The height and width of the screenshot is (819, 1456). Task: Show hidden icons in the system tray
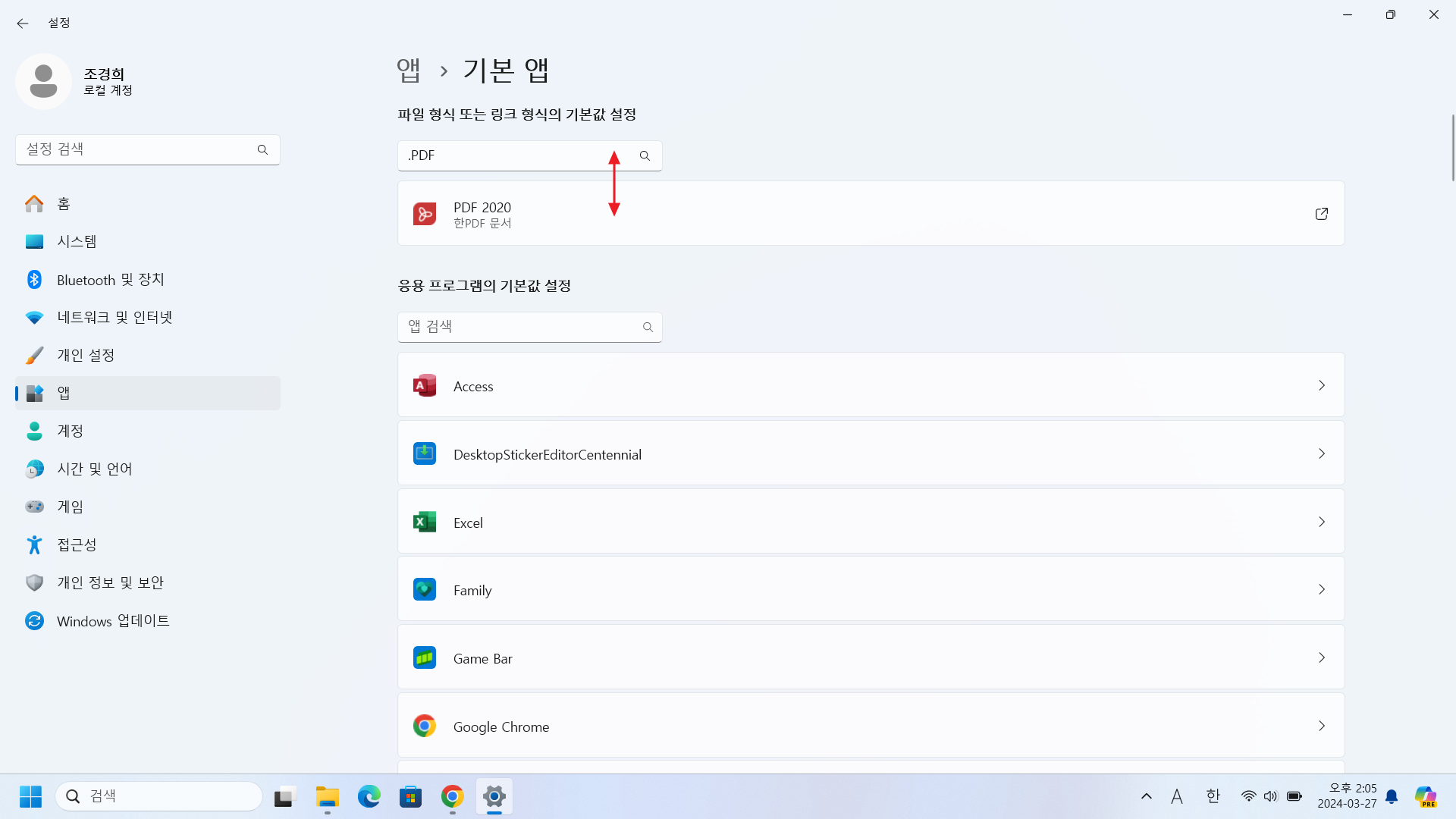pos(1147,796)
